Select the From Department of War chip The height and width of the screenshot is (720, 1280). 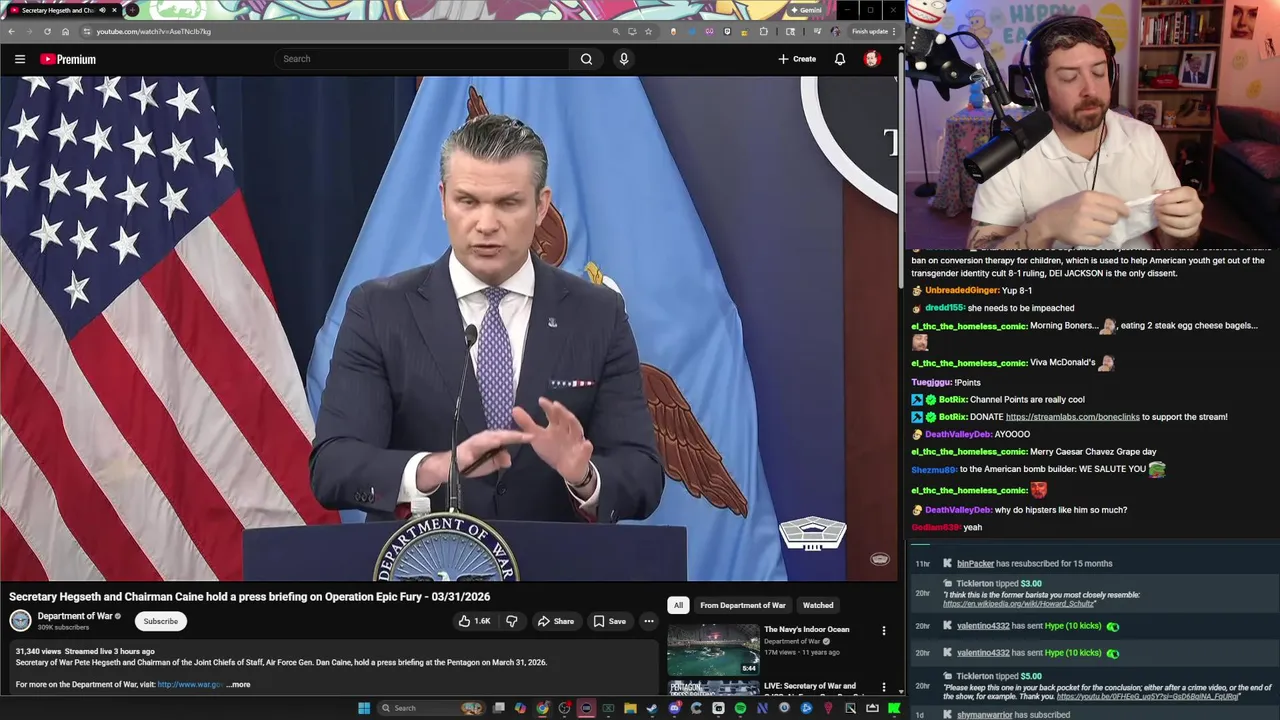(x=742, y=605)
